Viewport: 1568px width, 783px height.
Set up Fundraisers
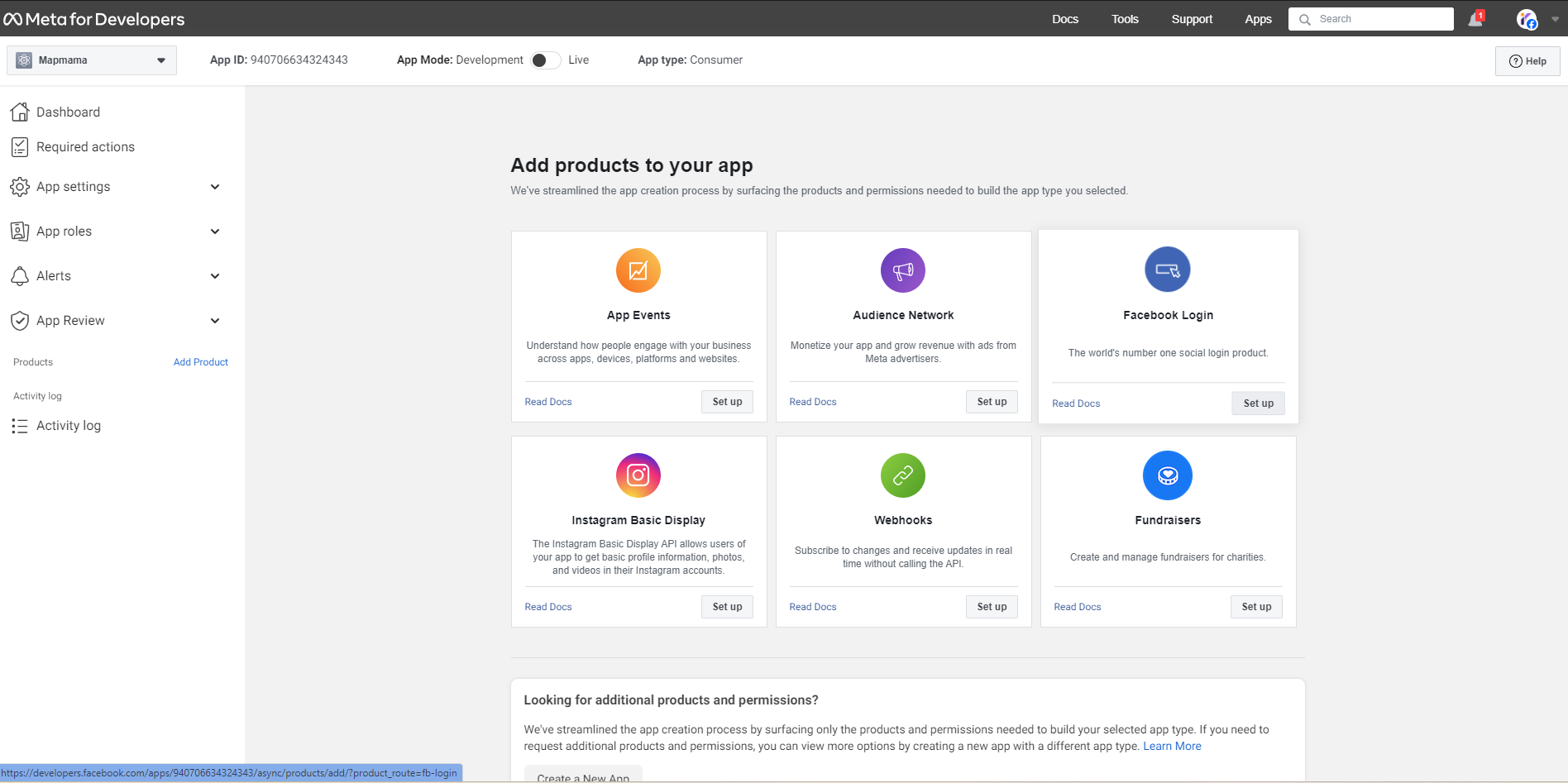(x=1257, y=607)
